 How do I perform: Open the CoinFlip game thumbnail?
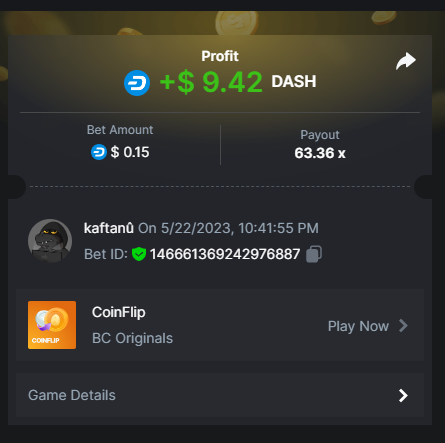point(52,325)
